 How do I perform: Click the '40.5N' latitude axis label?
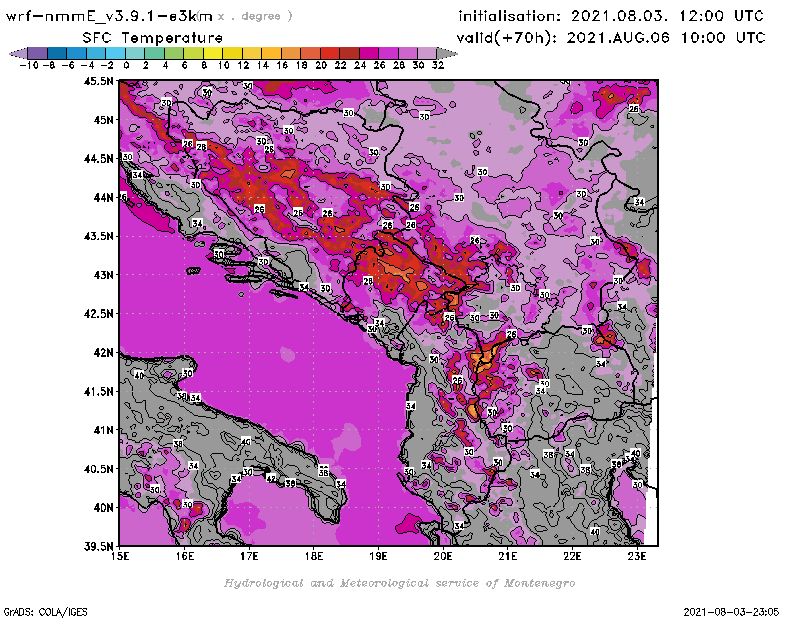click(98, 469)
